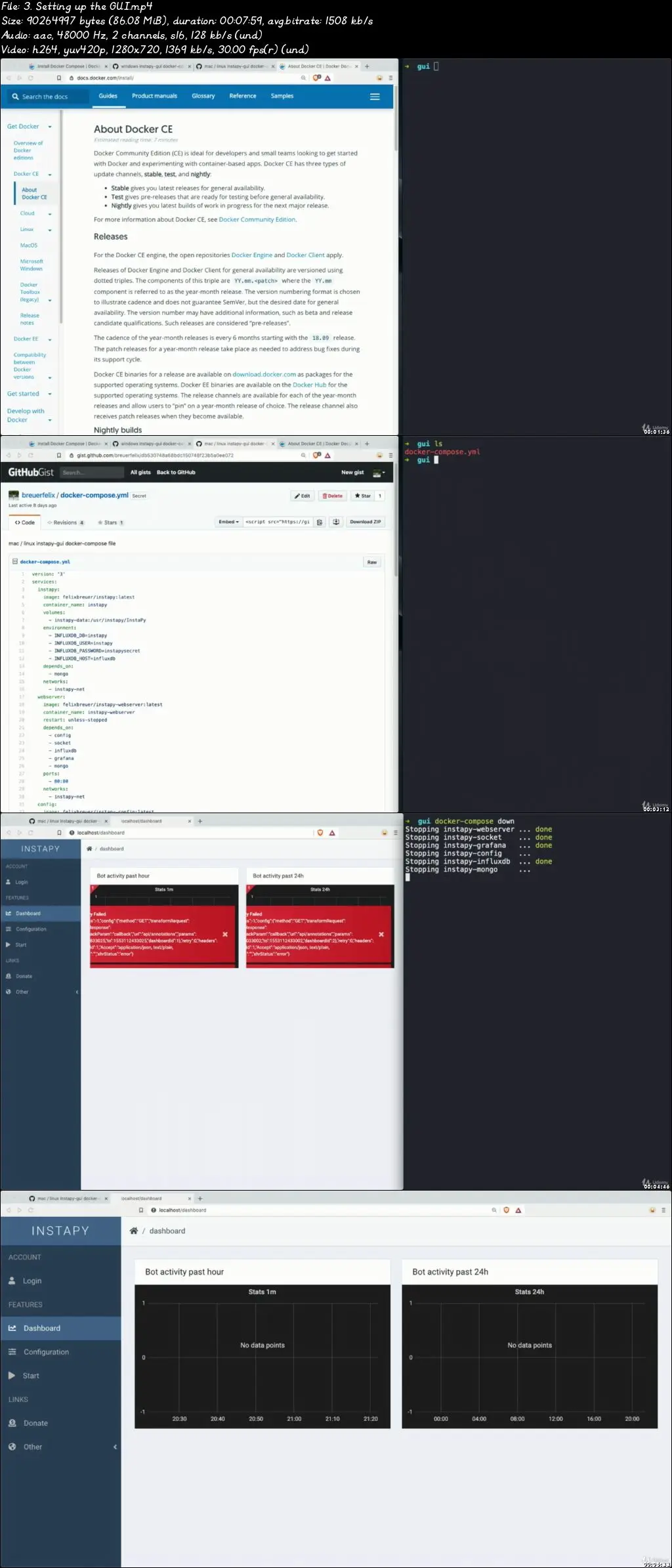This screenshot has height=1568, width=672.
Task: Click the Brave shield icon in Docker docs frame
Action: pyautogui.click(x=317, y=77)
